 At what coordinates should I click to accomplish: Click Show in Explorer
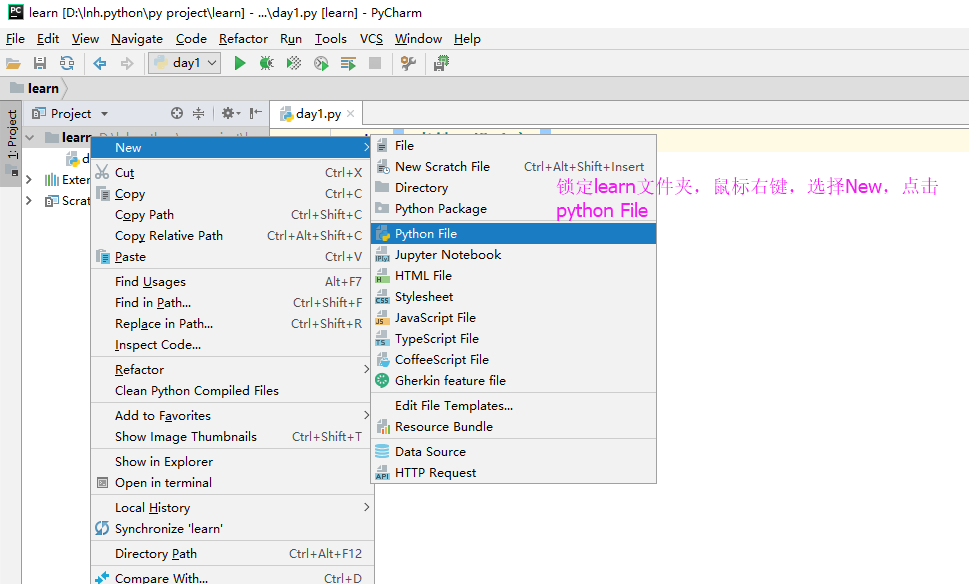(x=232, y=462)
